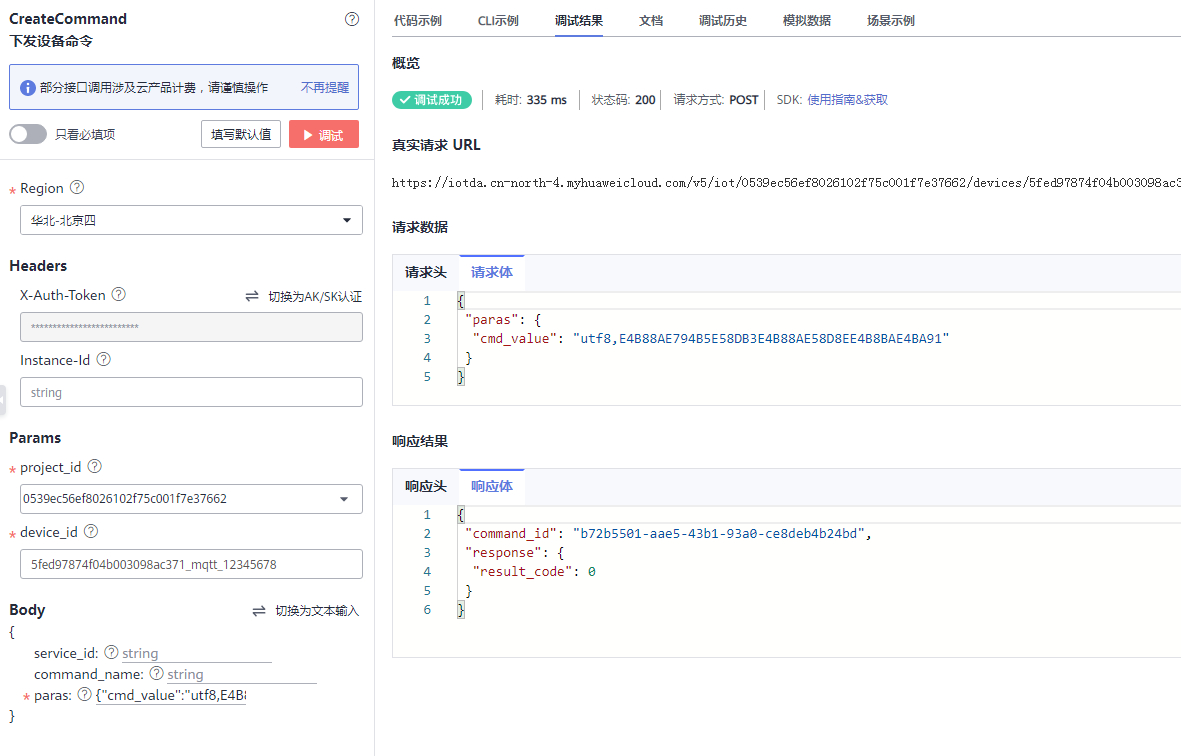
Task: Toggle the 只看必填项 switch
Action: (28, 134)
